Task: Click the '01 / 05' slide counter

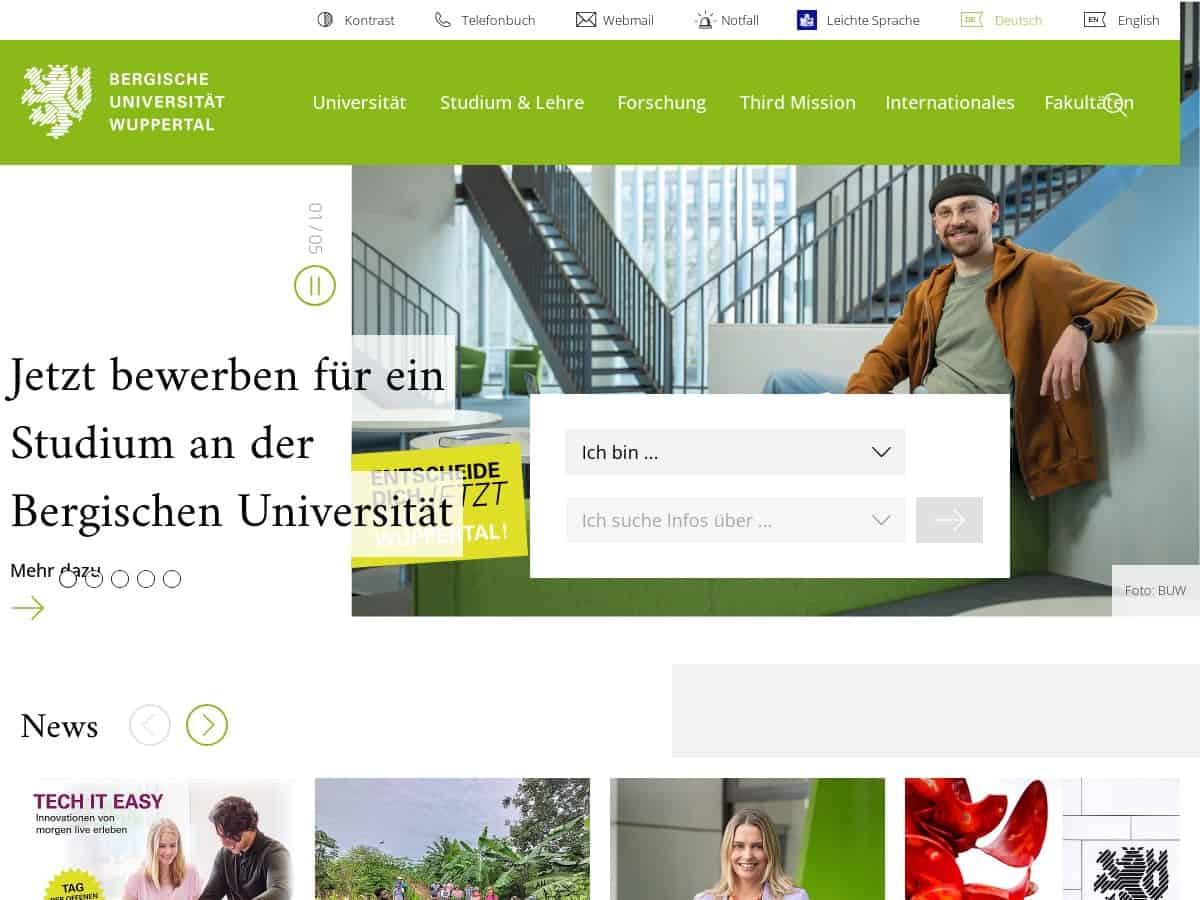Action: coord(316,228)
